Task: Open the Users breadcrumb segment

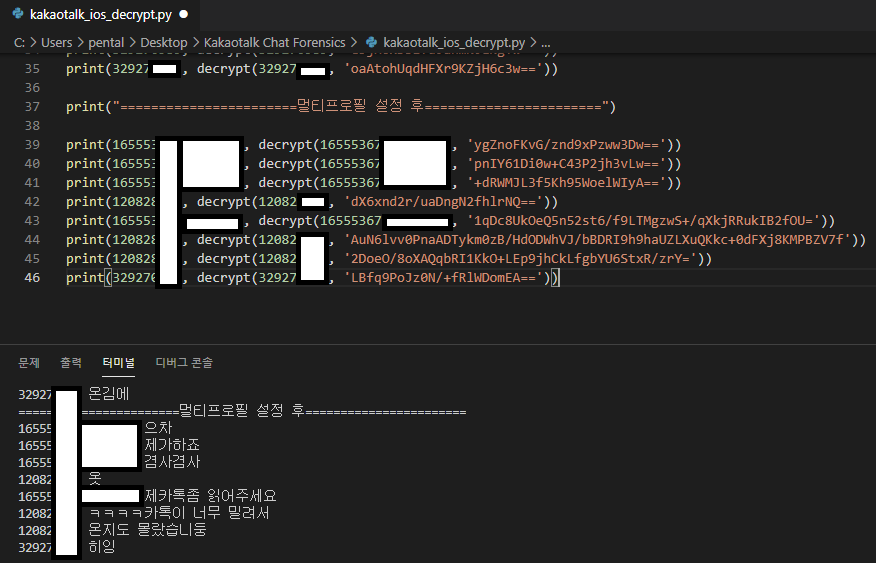Action: [x=56, y=42]
